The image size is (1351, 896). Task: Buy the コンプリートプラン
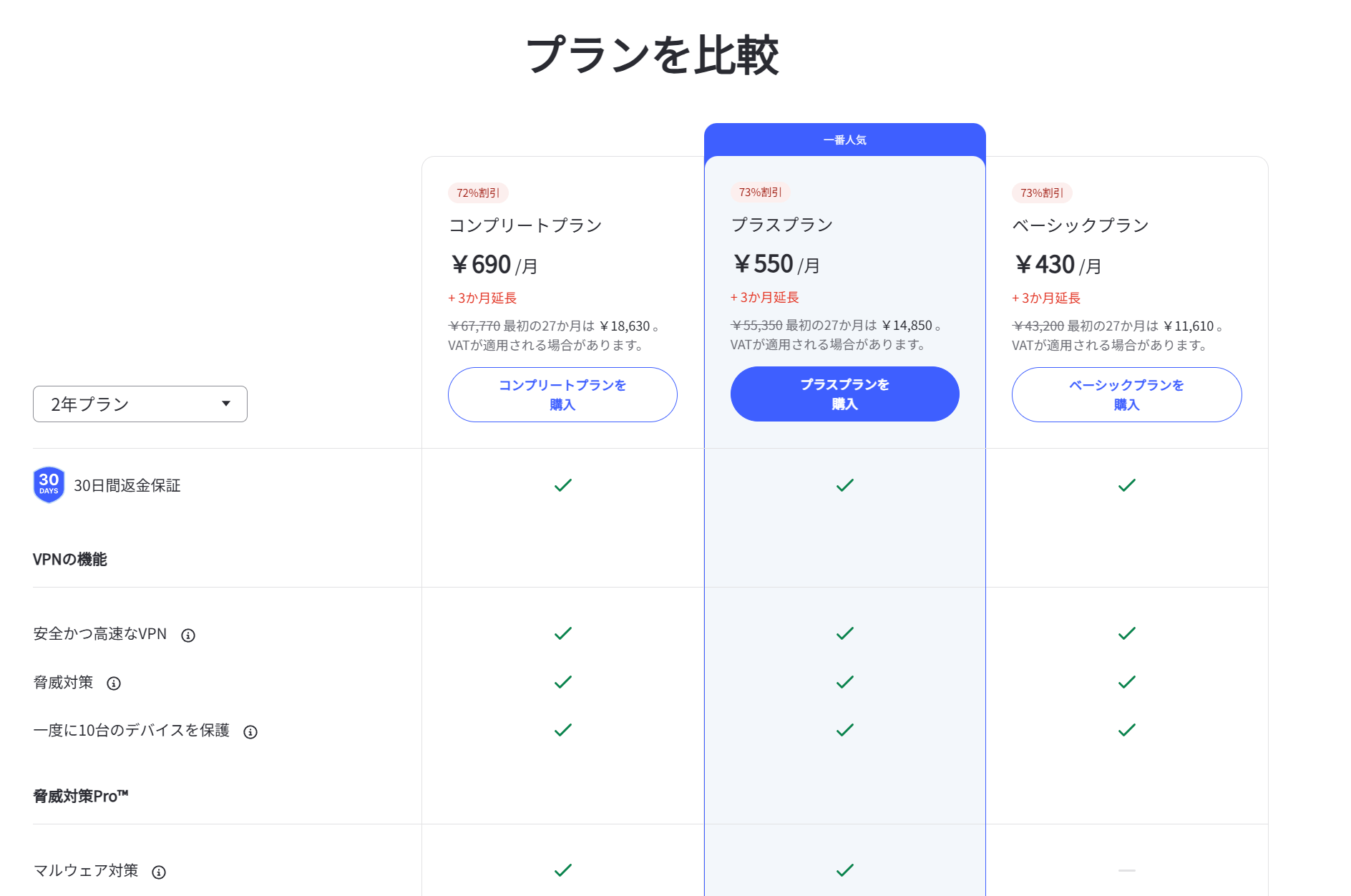pos(562,394)
